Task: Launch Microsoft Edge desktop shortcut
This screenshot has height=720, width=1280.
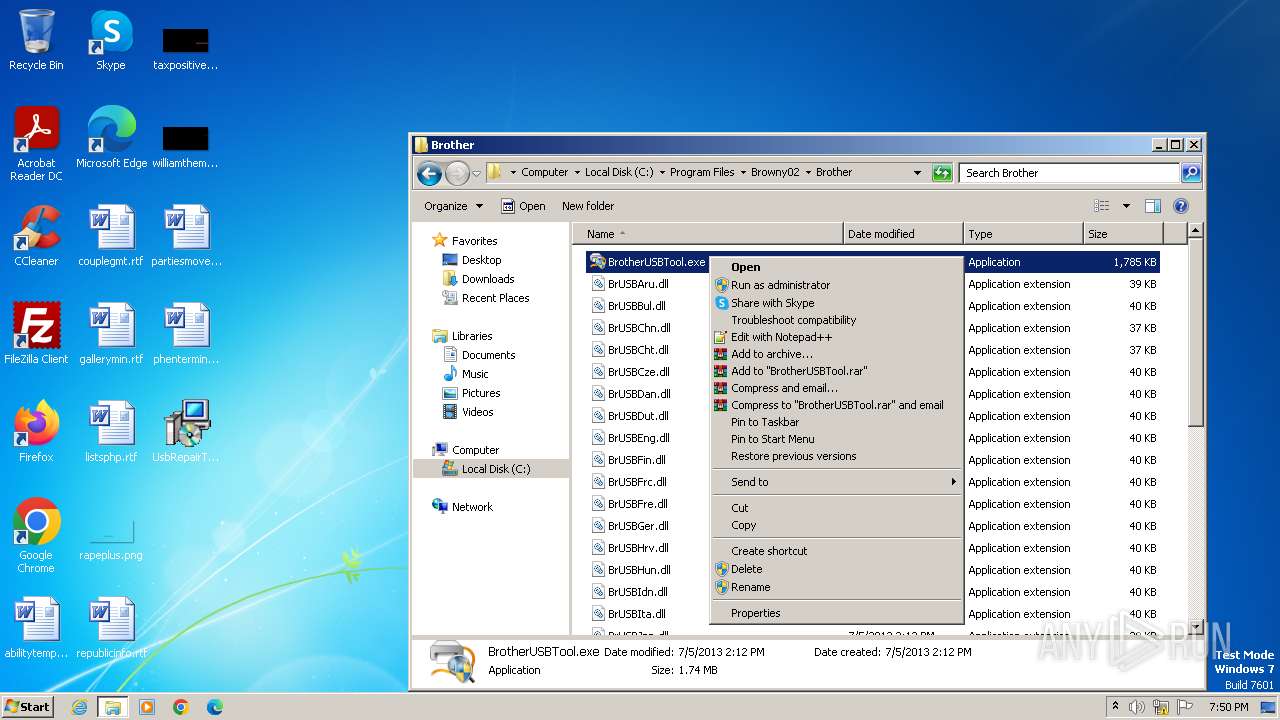Action: (111, 139)
